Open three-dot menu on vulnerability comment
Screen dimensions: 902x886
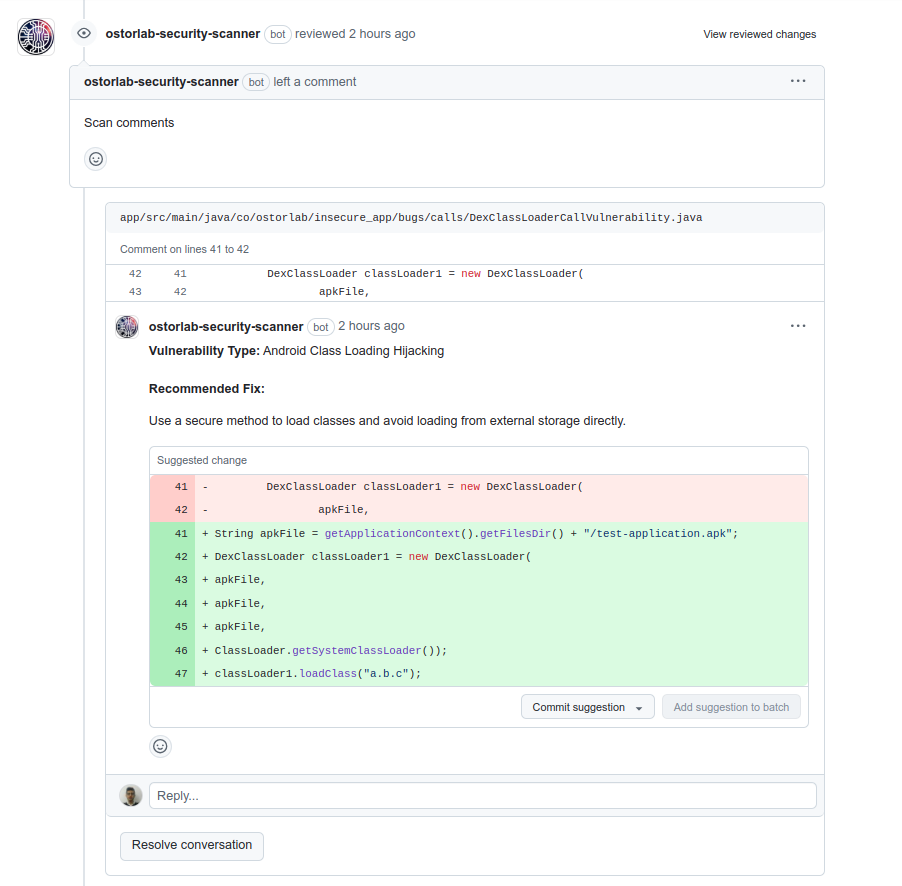click(x=798, y=326)
